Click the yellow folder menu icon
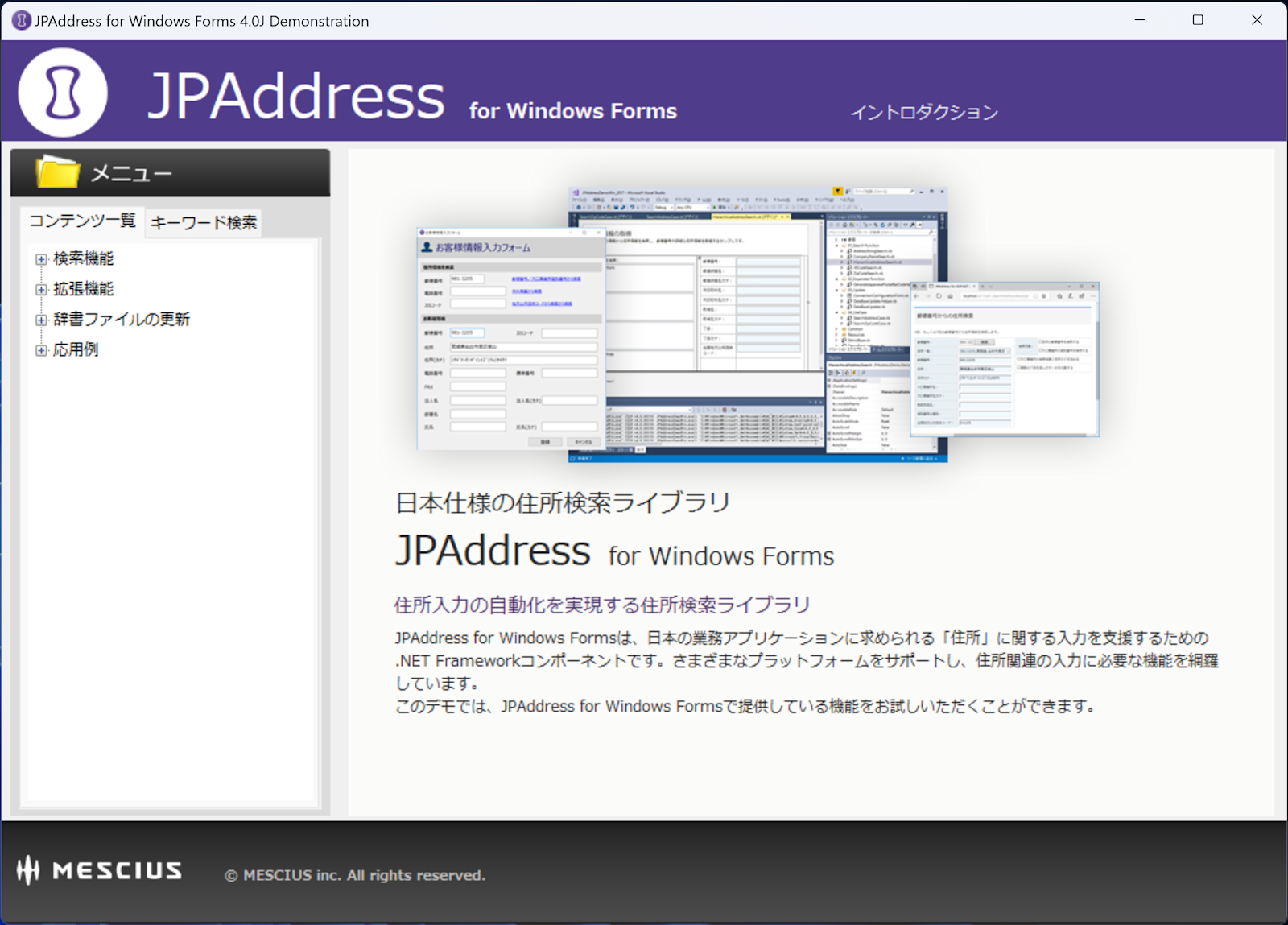Screen dimensions: 1288x925 tap(58, 171)
